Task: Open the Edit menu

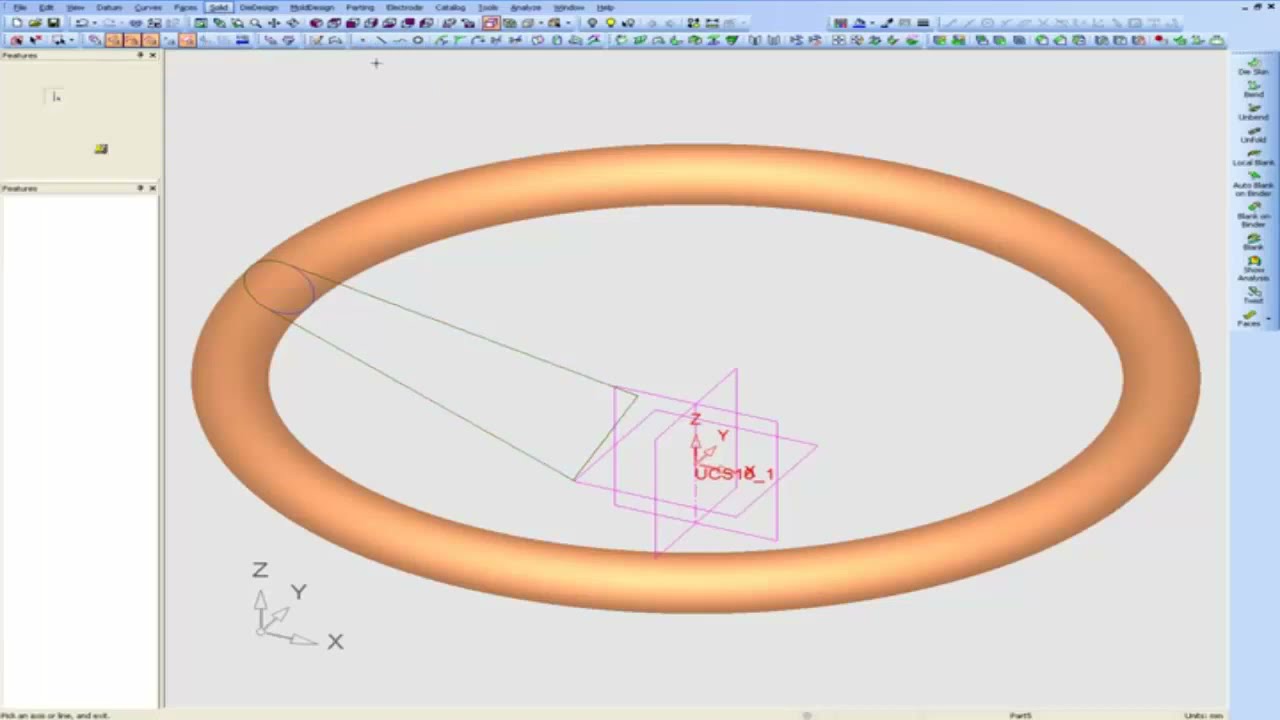Action: tap(46, 7)
